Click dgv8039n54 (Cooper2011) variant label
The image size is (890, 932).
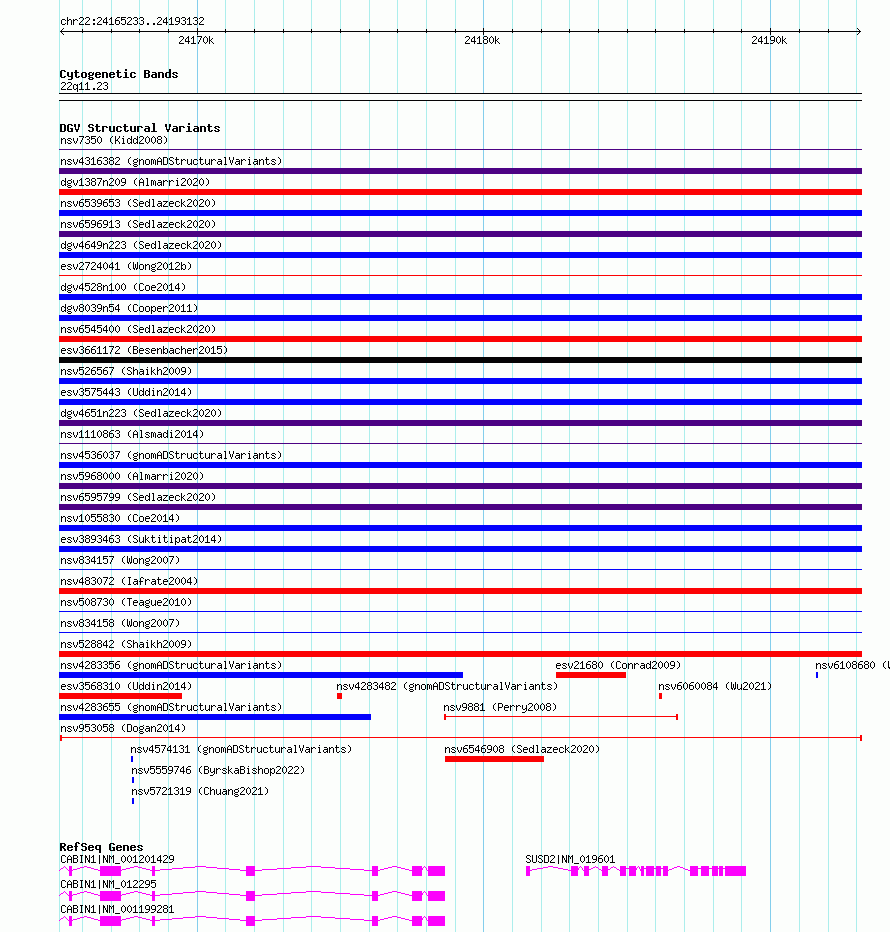(129, 308)
